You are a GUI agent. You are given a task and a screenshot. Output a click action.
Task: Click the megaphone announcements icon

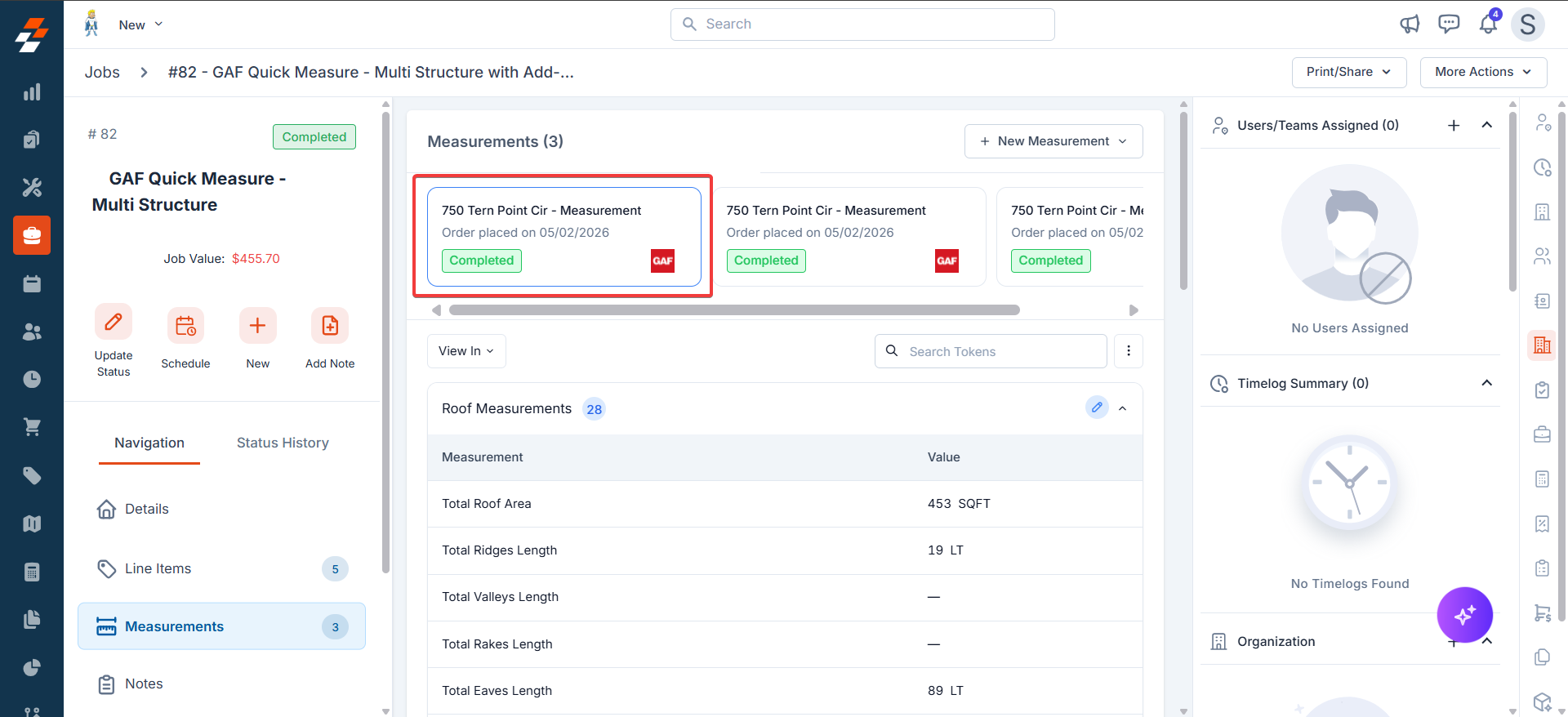tap(1410, 24)
